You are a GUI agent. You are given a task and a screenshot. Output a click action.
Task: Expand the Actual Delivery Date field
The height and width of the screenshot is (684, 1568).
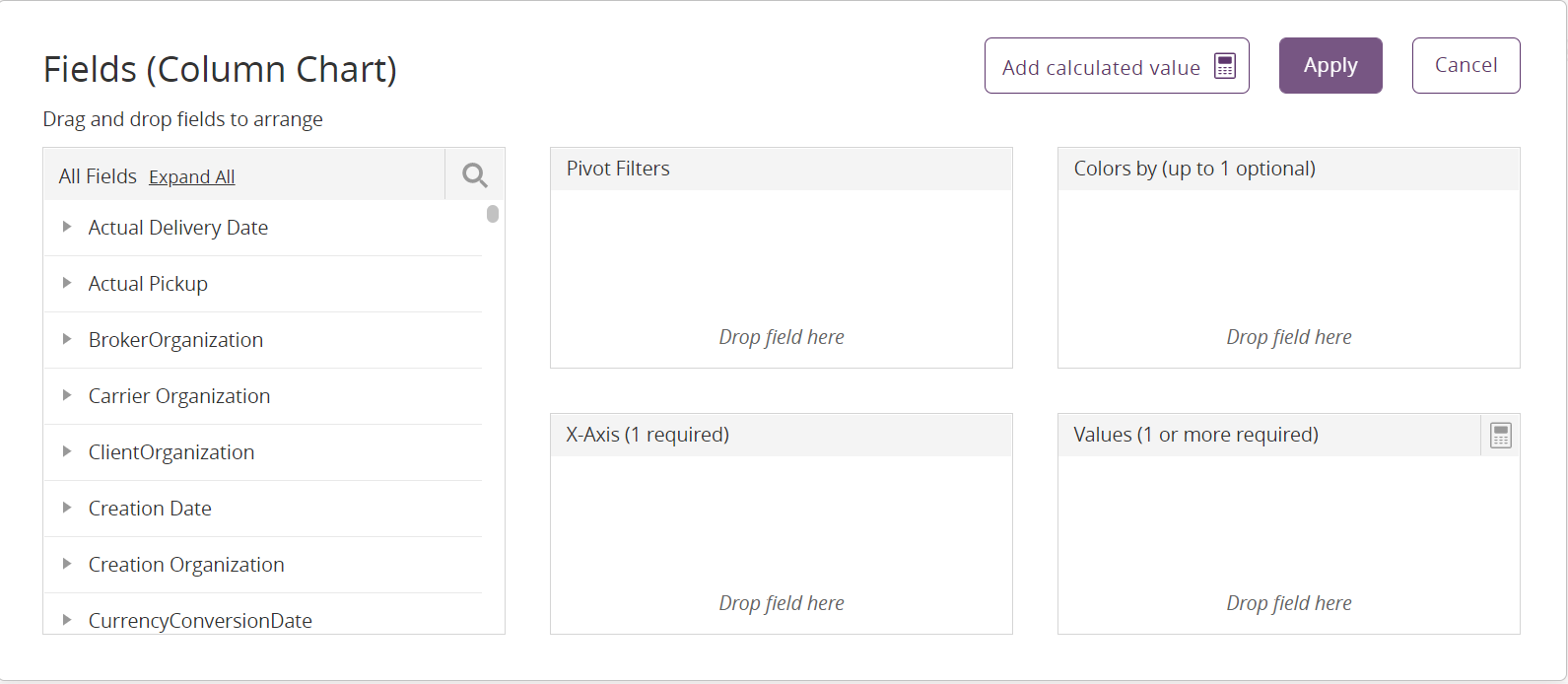pyautogui.click(x=67, y=227)
